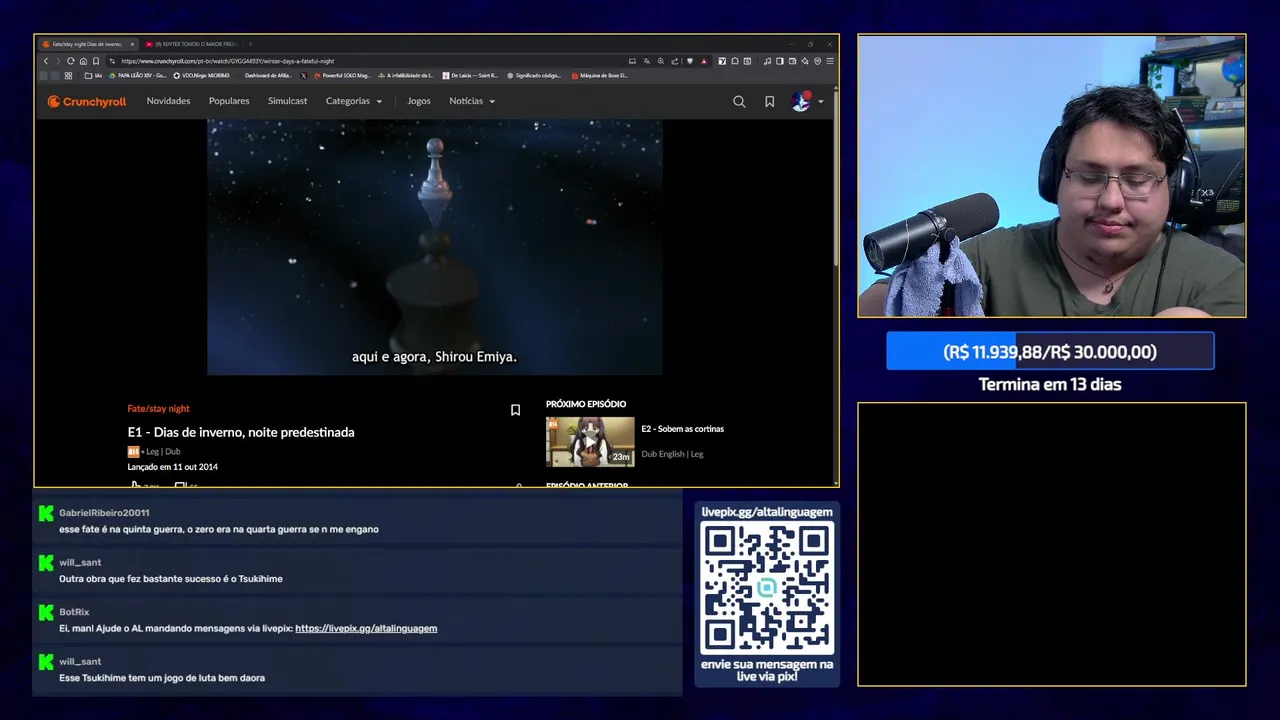Image resolution: width=1280 pixels, height=720 pixels.
Task: Open Brave Shields lion icon
Action: tap(690, 61)
